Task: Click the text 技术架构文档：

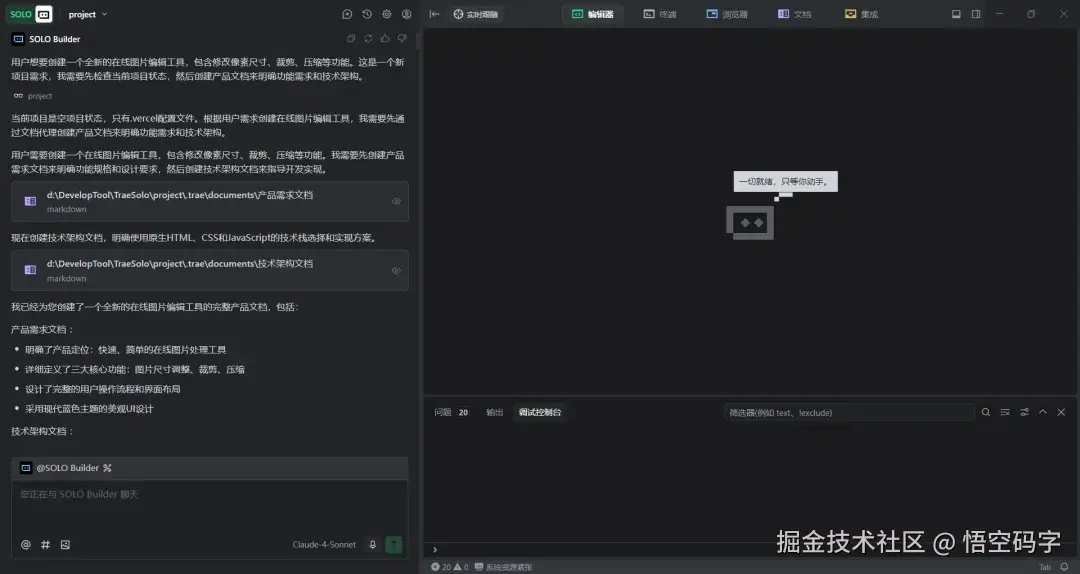Action: tap(42, 431)
